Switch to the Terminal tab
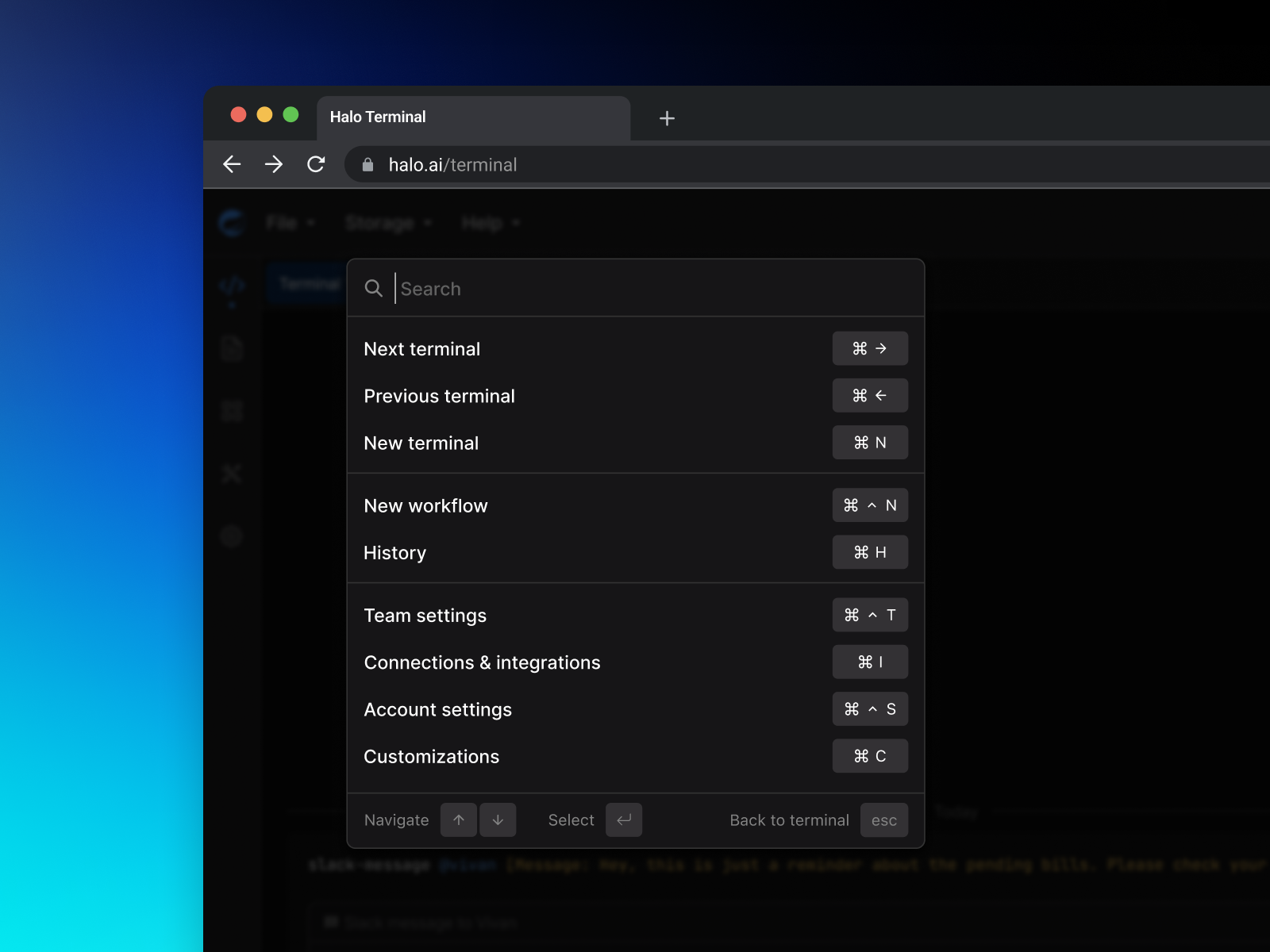The image size is (1270, 952). 308,283
